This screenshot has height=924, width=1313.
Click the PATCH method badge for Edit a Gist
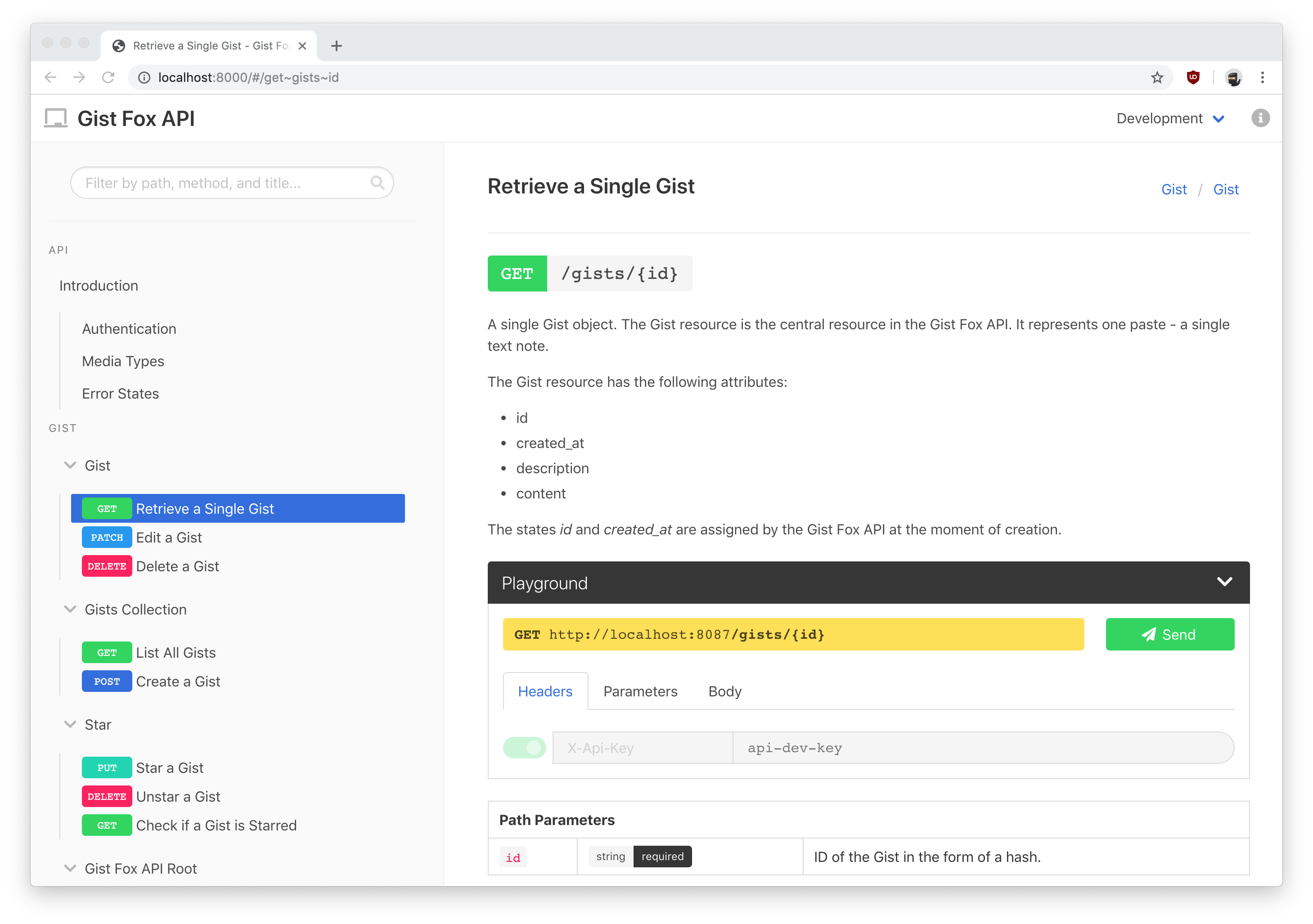tap(106, 537)
